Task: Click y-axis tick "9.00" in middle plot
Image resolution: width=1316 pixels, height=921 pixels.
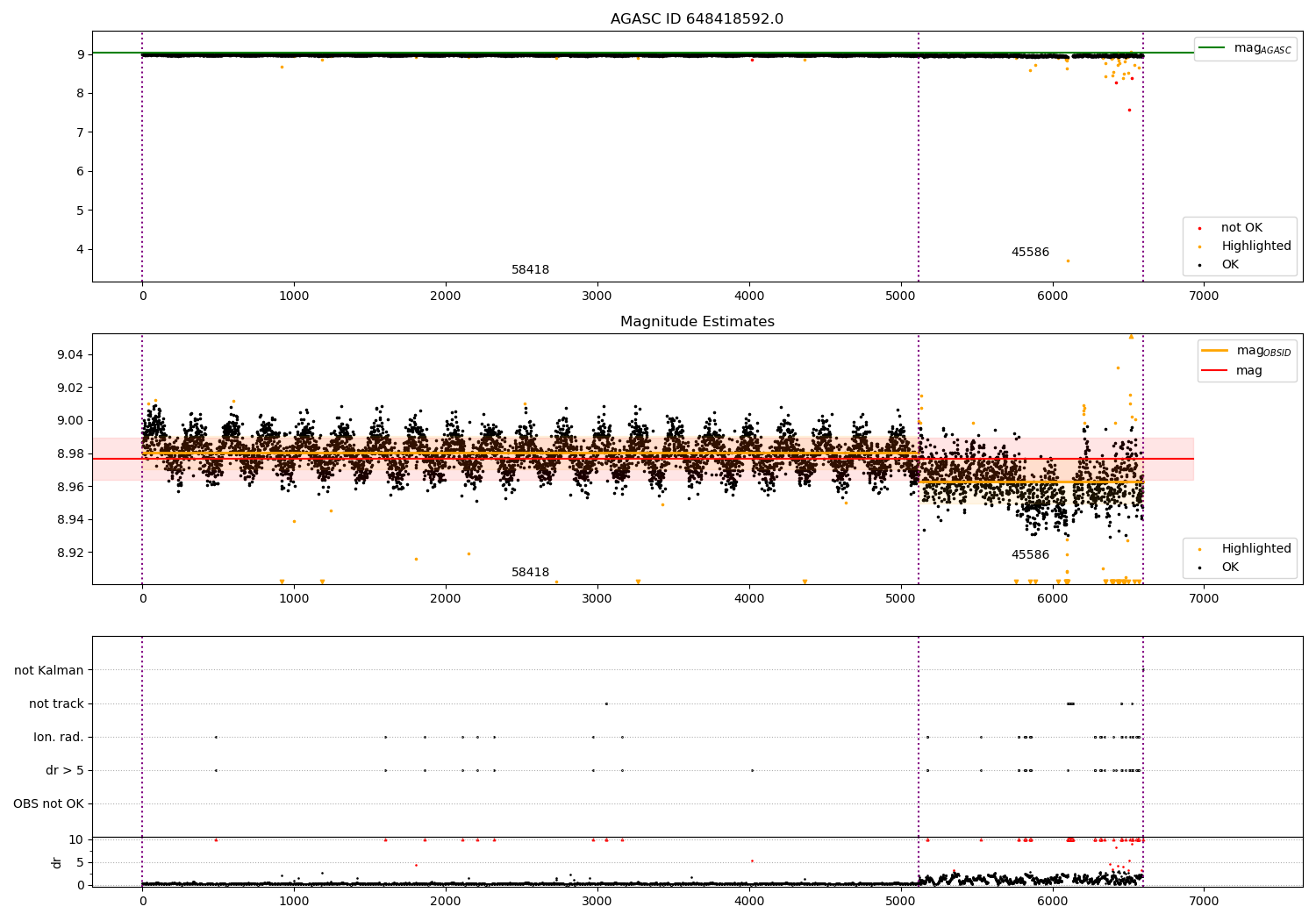Action: tap(71, 421)
